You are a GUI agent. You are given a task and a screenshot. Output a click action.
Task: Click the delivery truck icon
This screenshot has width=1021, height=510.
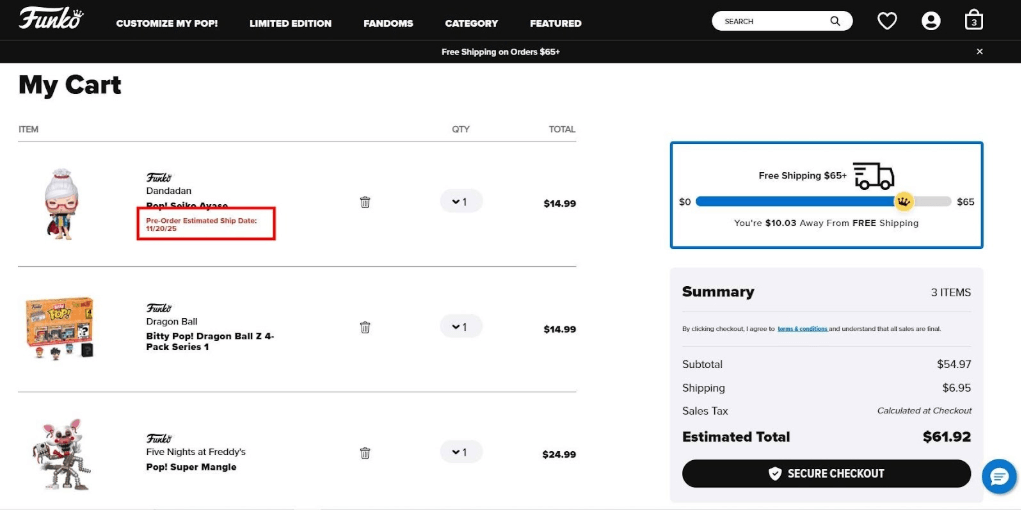tap(873, 176)
